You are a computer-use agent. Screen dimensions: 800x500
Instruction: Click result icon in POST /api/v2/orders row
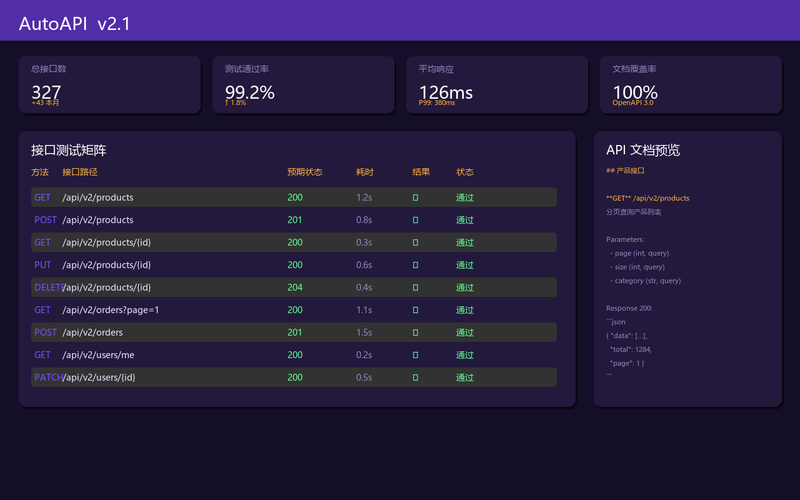[x=415, y=332]
